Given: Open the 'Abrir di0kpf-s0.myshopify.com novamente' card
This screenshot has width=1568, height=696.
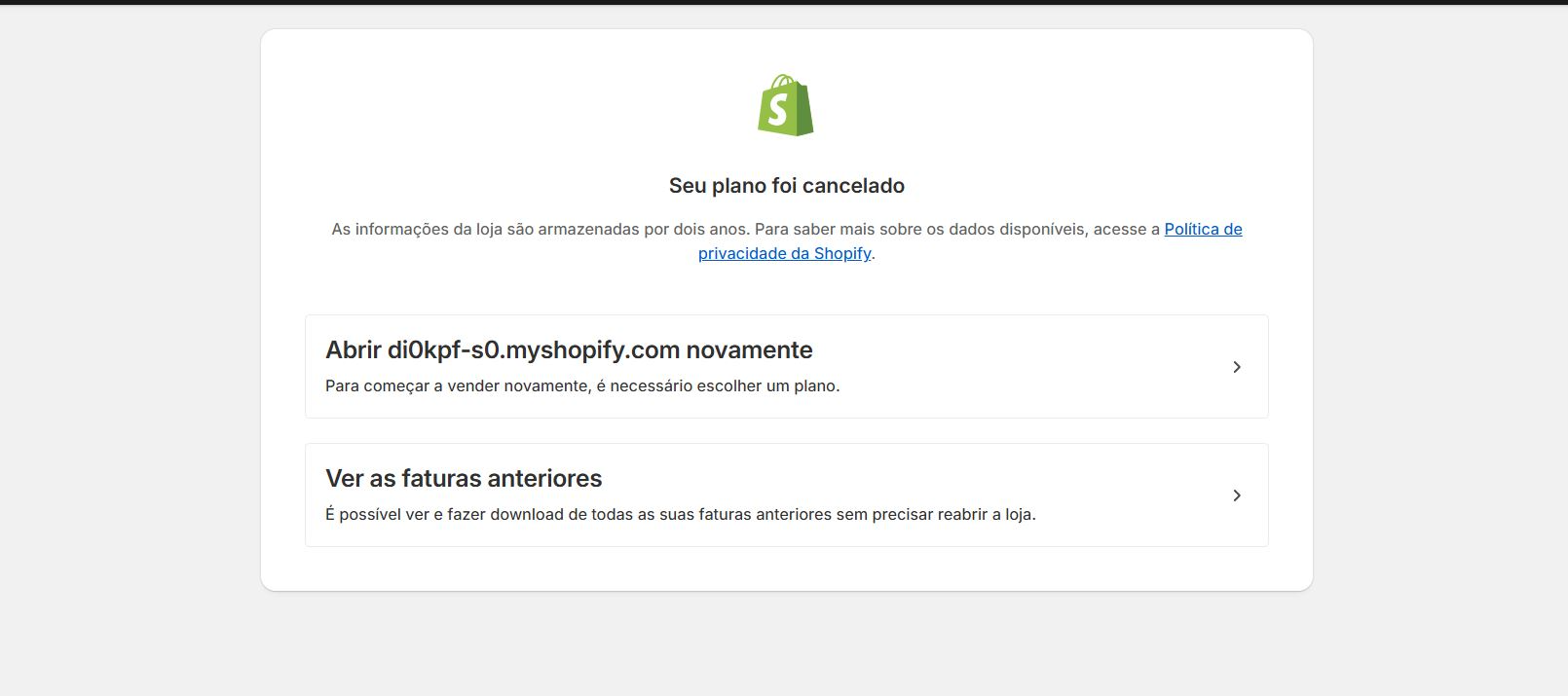Looking at the screenshot, I should click(x=787, y=366).
